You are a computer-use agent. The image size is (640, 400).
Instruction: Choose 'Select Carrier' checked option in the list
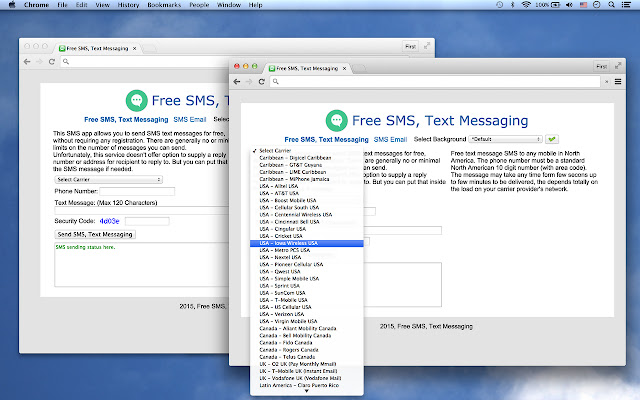(307, 151)
